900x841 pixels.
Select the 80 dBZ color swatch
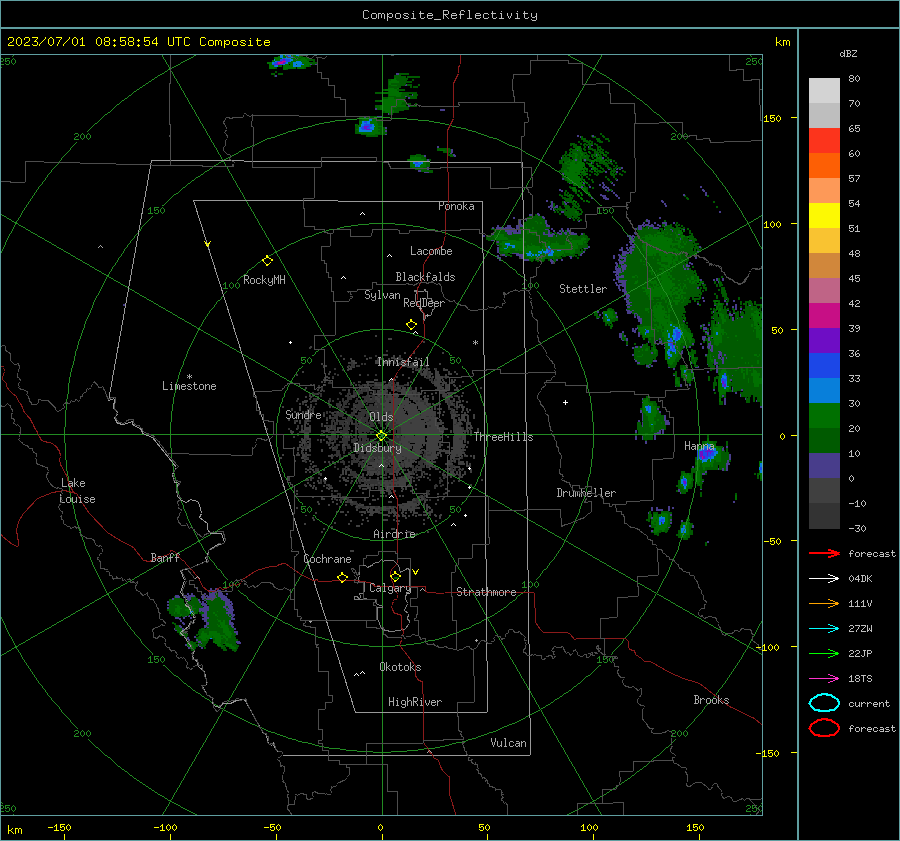(824, 90)
